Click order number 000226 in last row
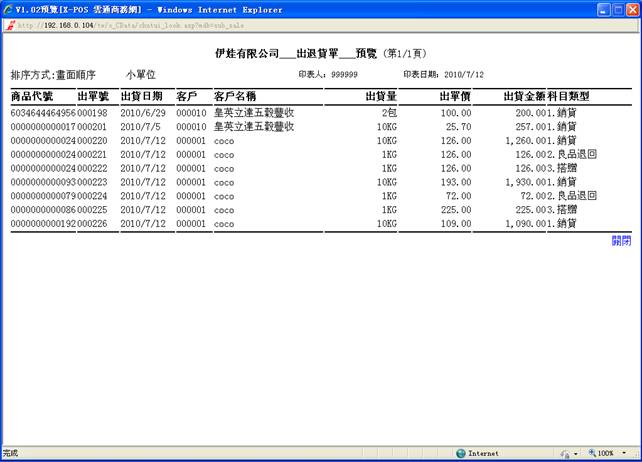Viewport: 642px width, 462px height. 92,224
